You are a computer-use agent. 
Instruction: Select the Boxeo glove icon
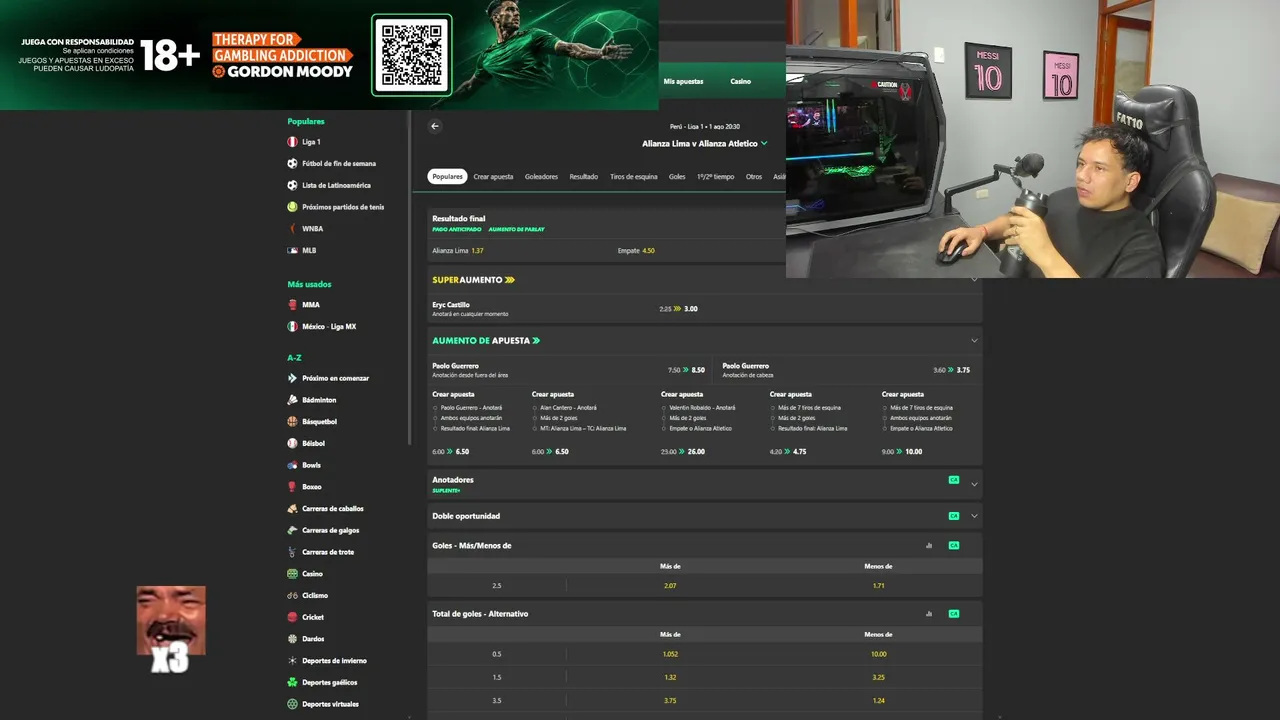click(292, 487)
